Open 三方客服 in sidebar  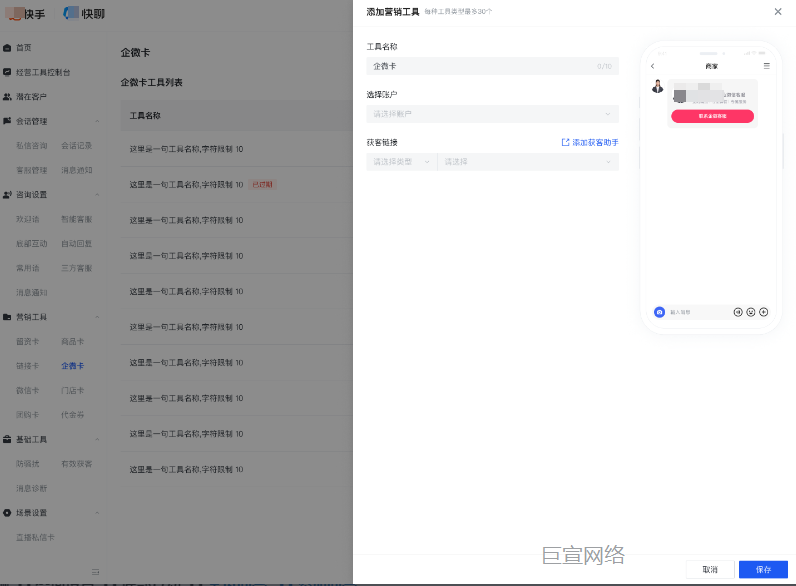click(77, 268)
